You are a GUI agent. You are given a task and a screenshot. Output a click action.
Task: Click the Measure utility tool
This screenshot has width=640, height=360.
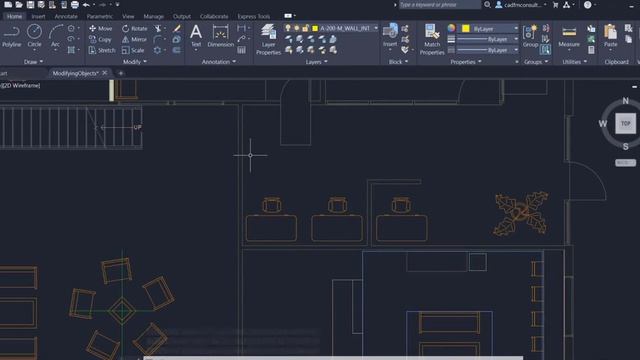[x=569, y=36]
